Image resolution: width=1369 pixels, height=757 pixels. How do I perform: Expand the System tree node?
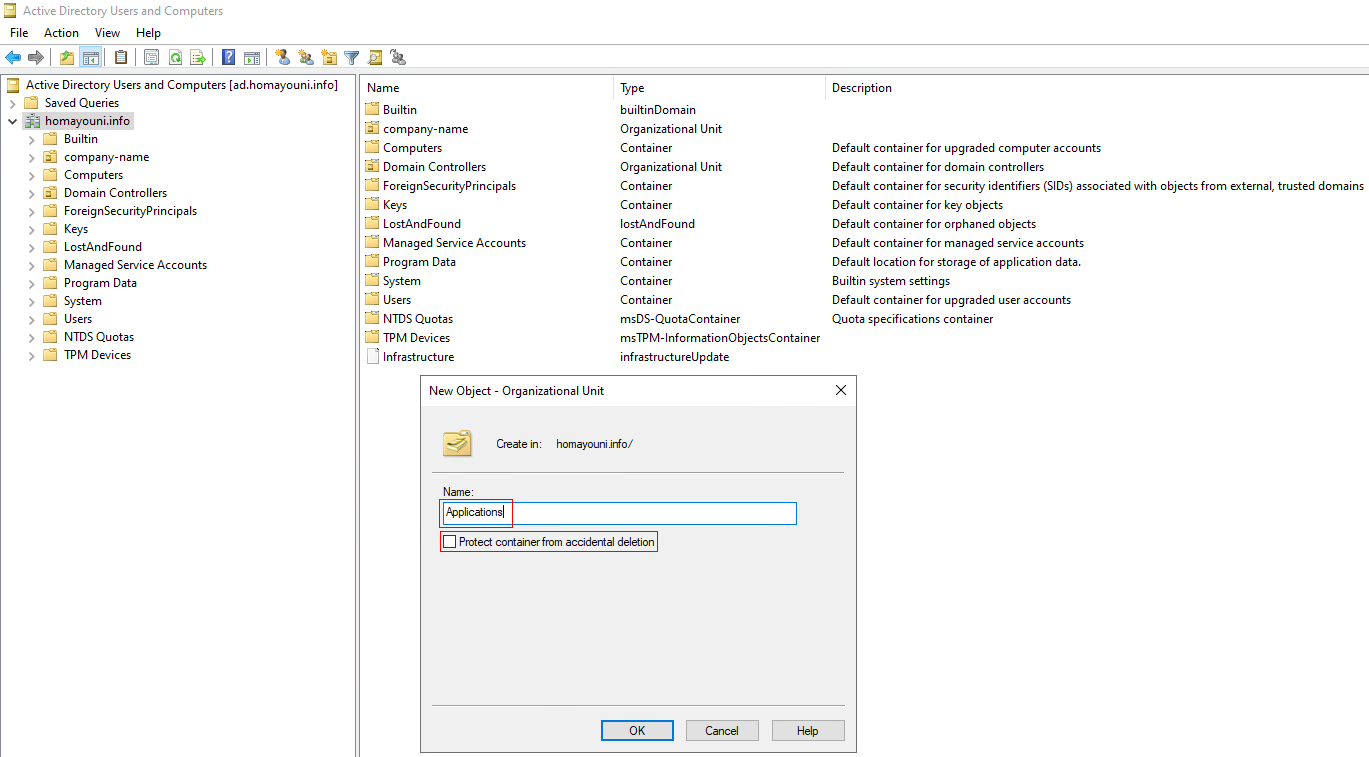(31, 301)
